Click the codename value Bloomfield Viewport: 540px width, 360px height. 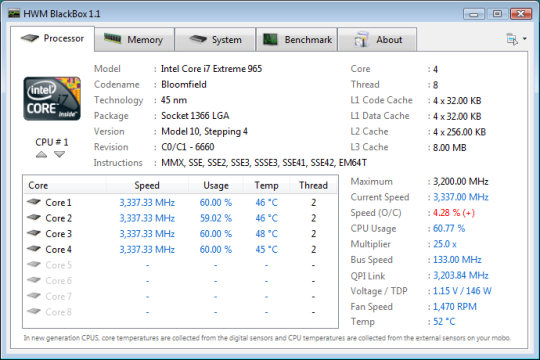[184, 84]
